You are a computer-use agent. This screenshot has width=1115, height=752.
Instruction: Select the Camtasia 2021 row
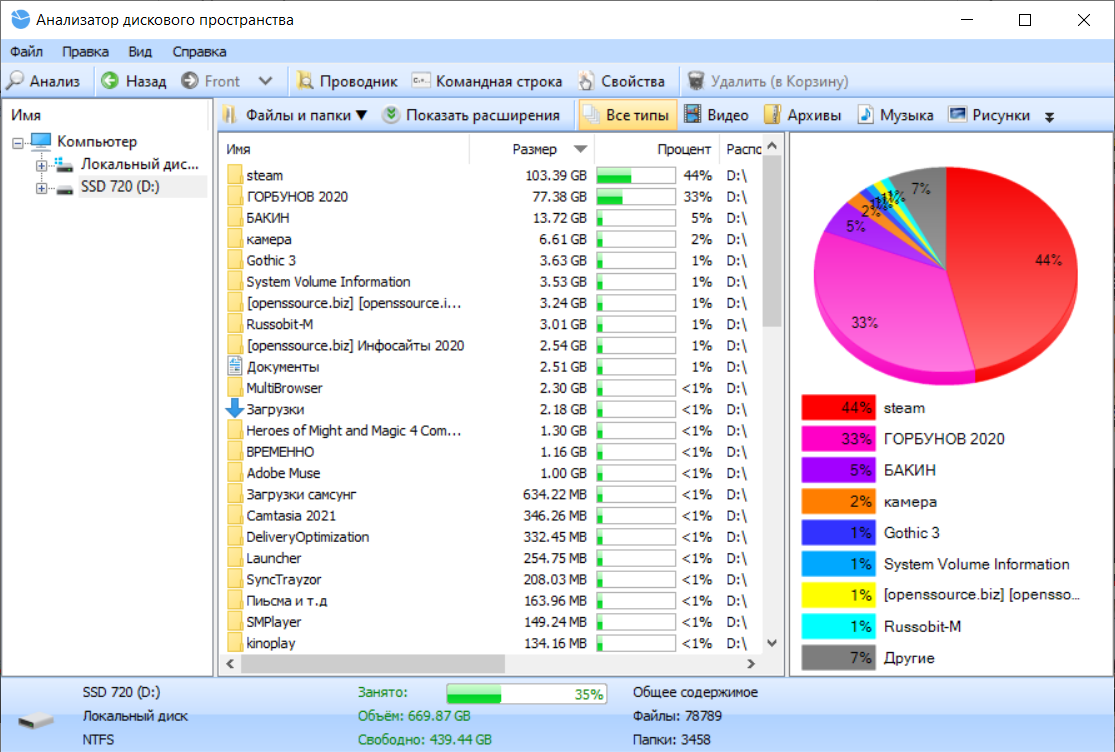click(x=492, y=515)
